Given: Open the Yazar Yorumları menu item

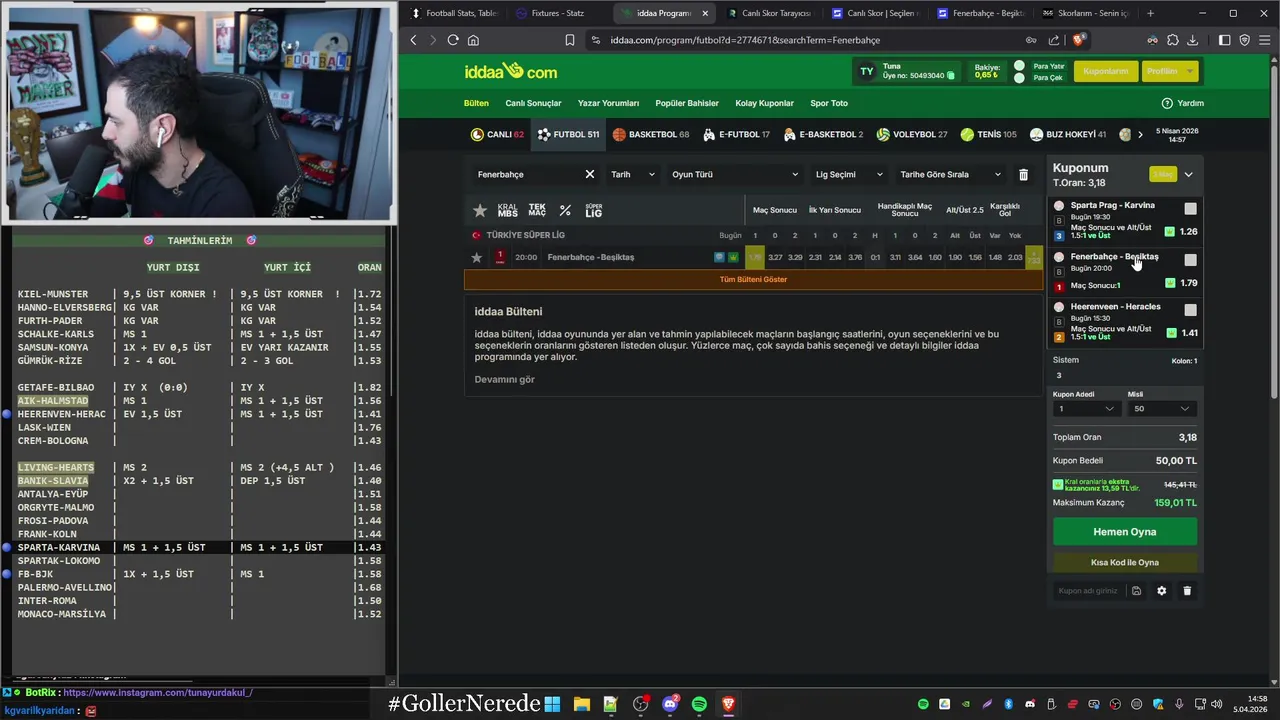Looking at the screenshot, I should [x=608, y=103].
